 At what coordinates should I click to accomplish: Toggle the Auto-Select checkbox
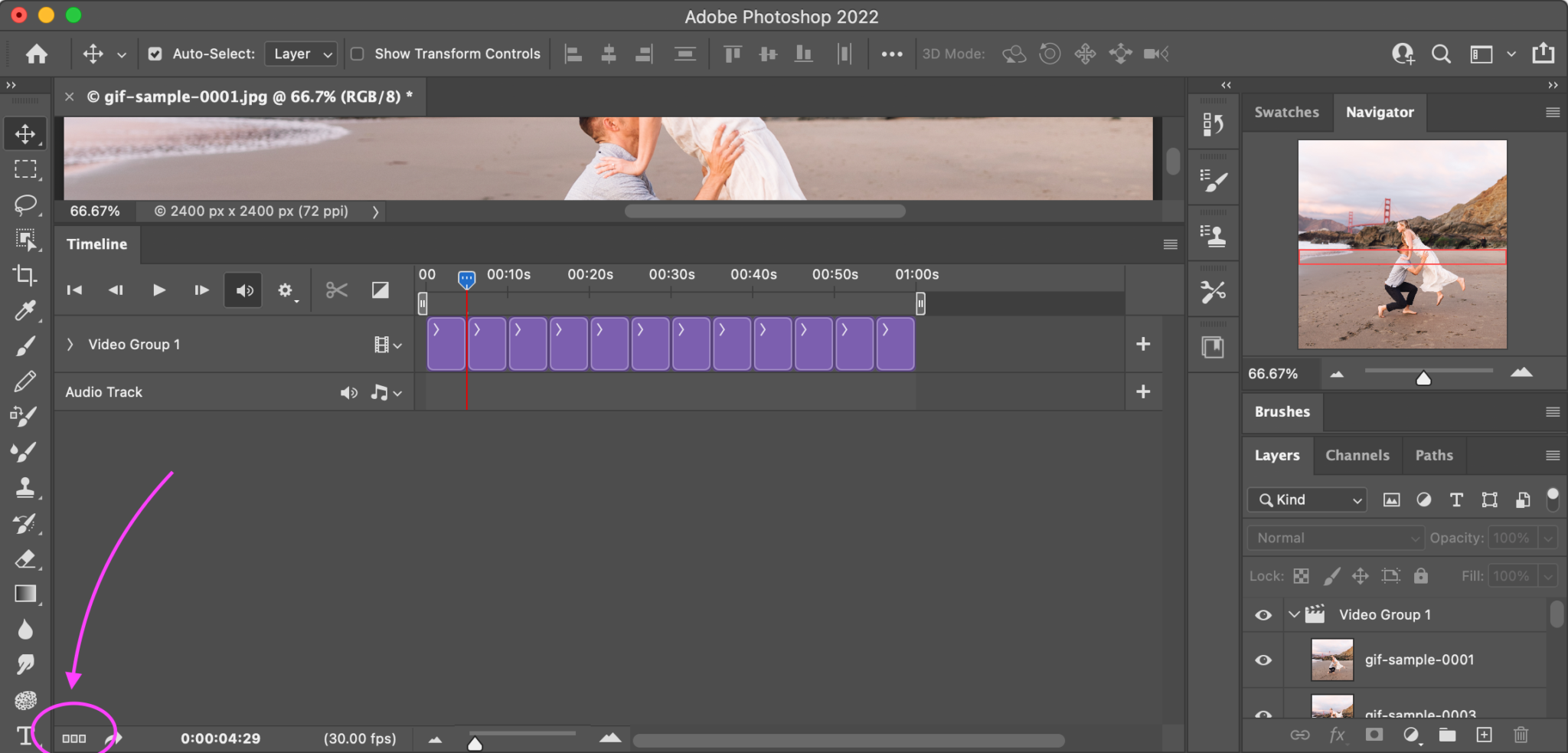[155, 54]
